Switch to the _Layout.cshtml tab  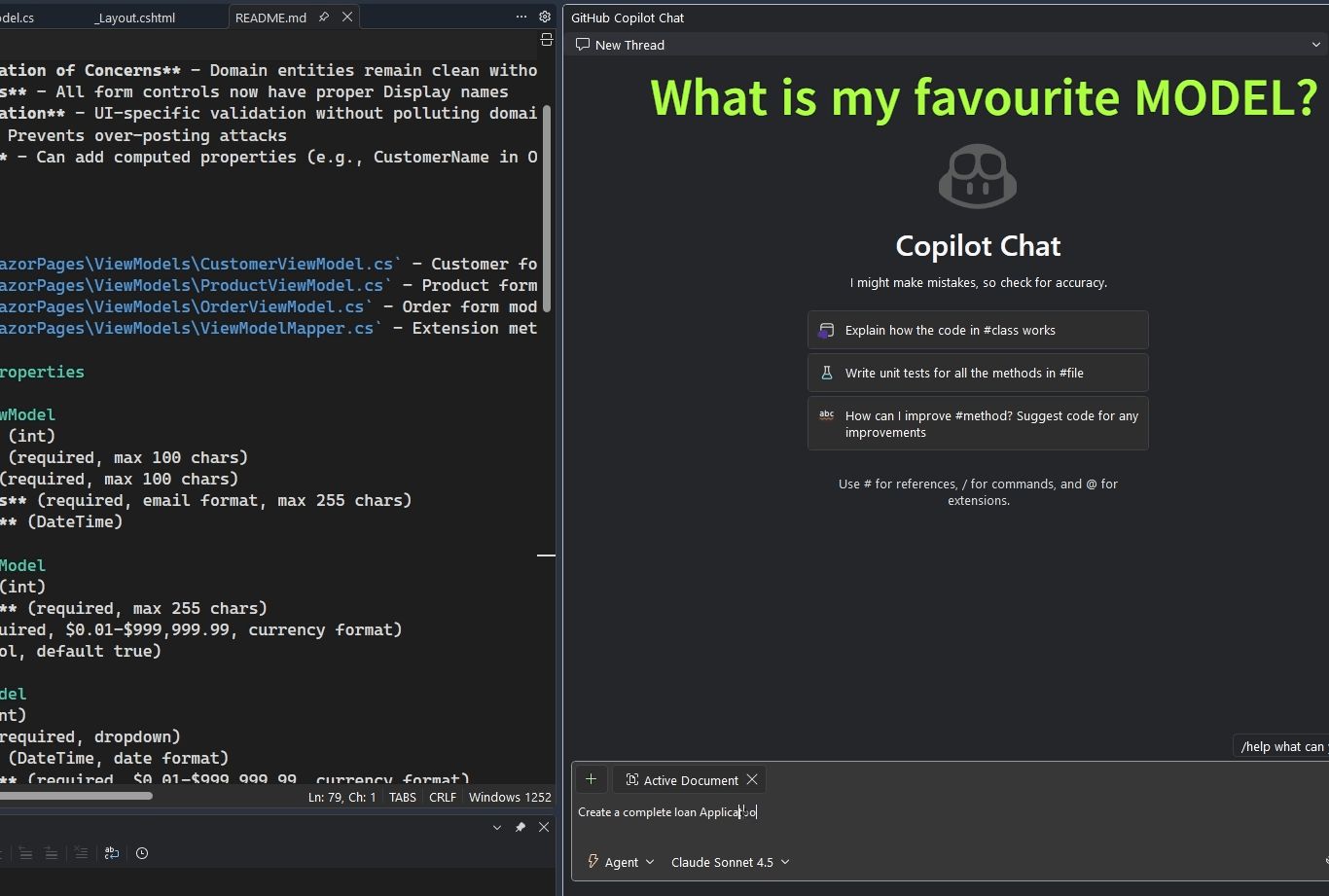point(148,18)
